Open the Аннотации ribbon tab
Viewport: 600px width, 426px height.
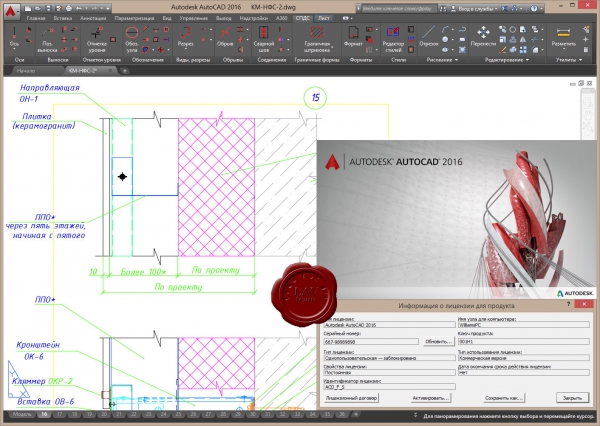tap(93, 18)
